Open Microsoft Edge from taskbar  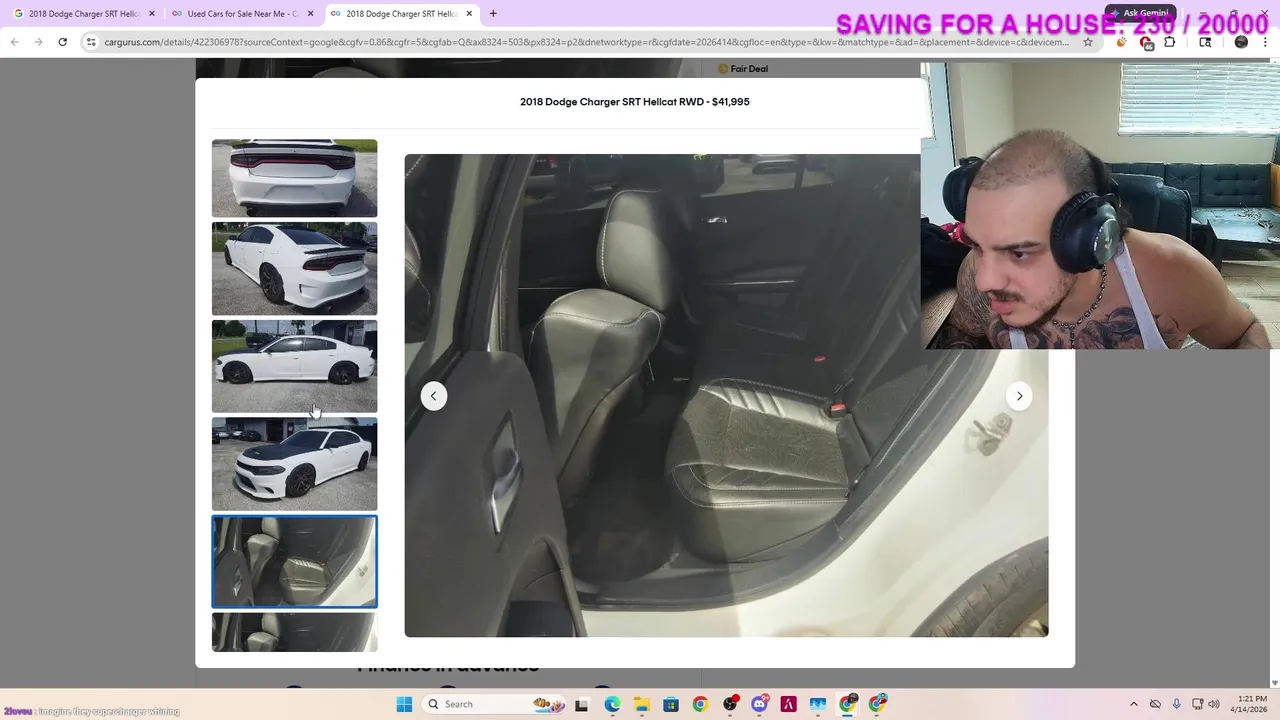tap(612, 704)
